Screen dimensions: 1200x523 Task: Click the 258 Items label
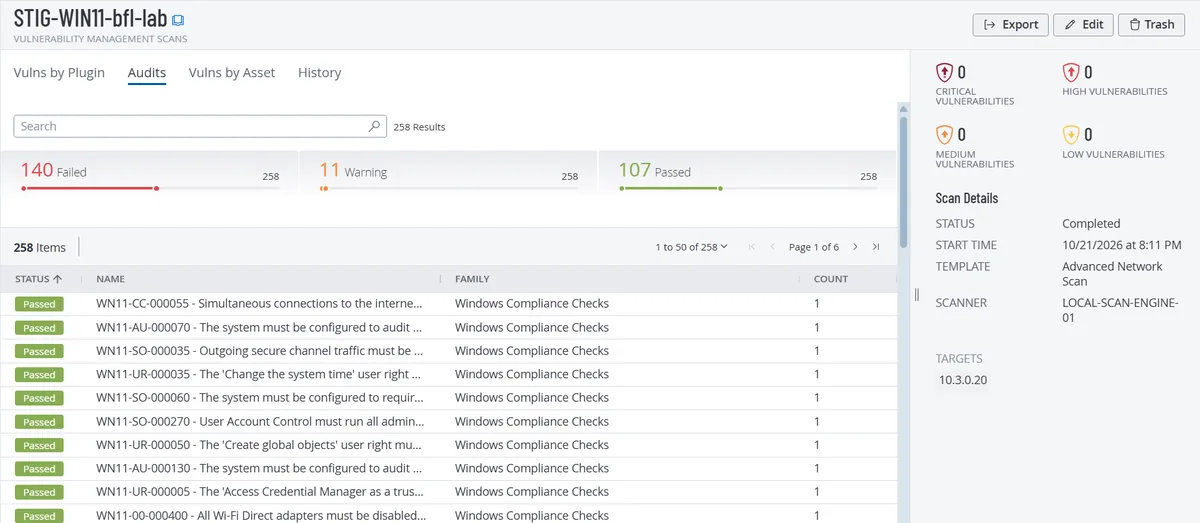point(40,247)
